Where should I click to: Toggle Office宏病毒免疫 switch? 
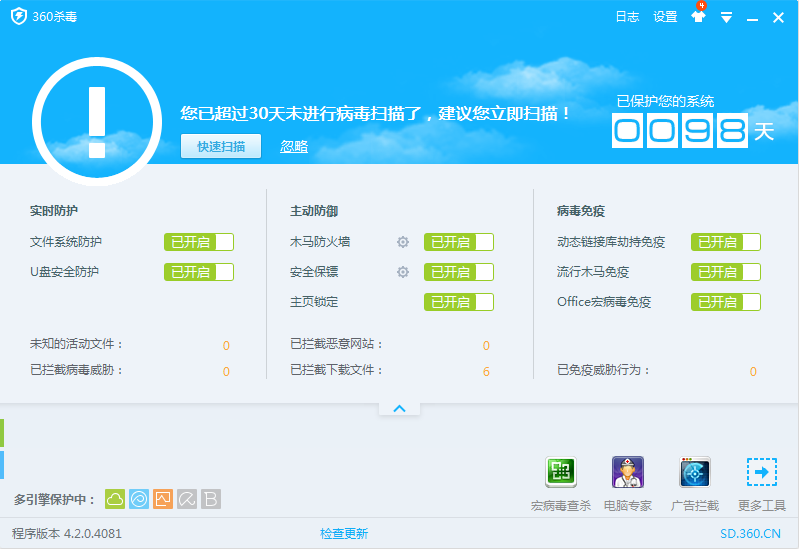tap(726, 302)
